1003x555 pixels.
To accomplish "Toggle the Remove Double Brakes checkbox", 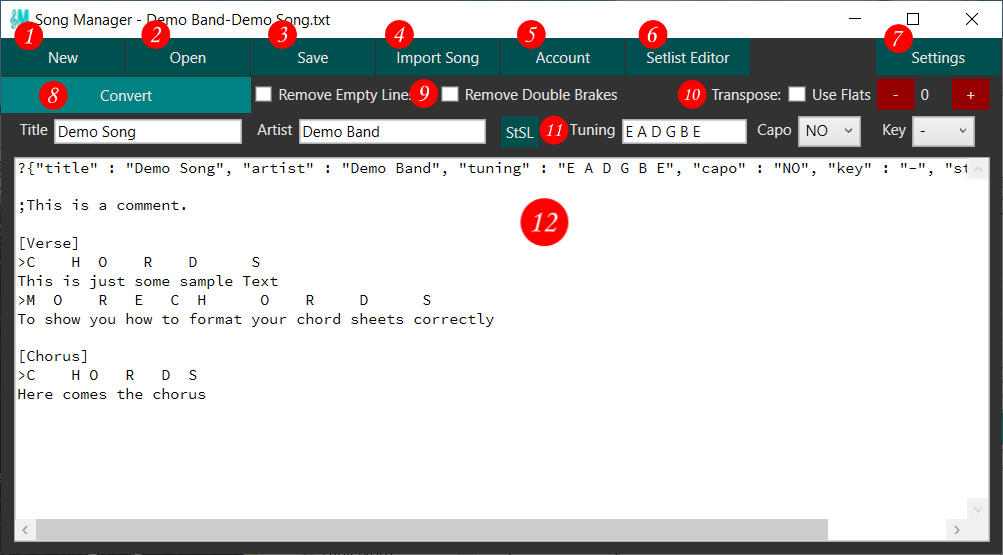I will click(451, 95).
